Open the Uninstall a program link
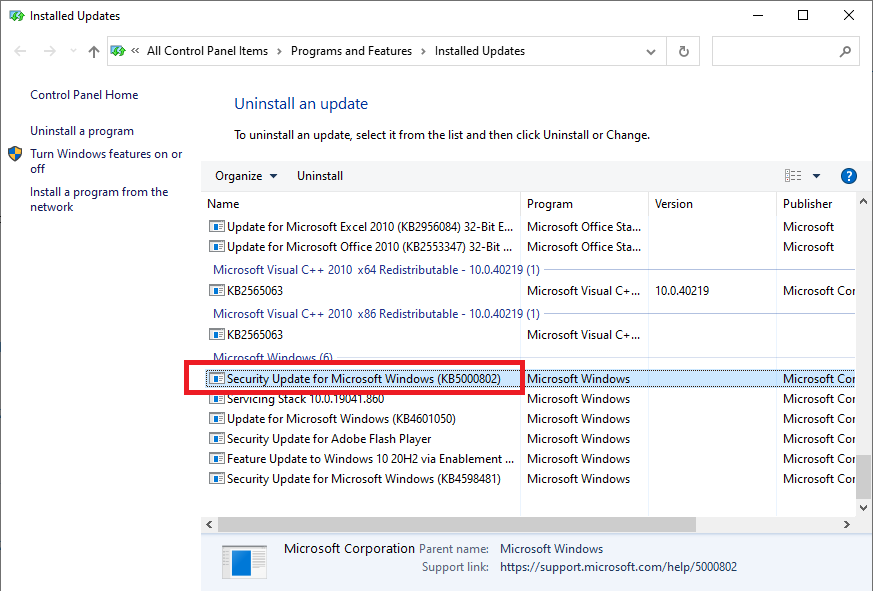 coord(82,131)
